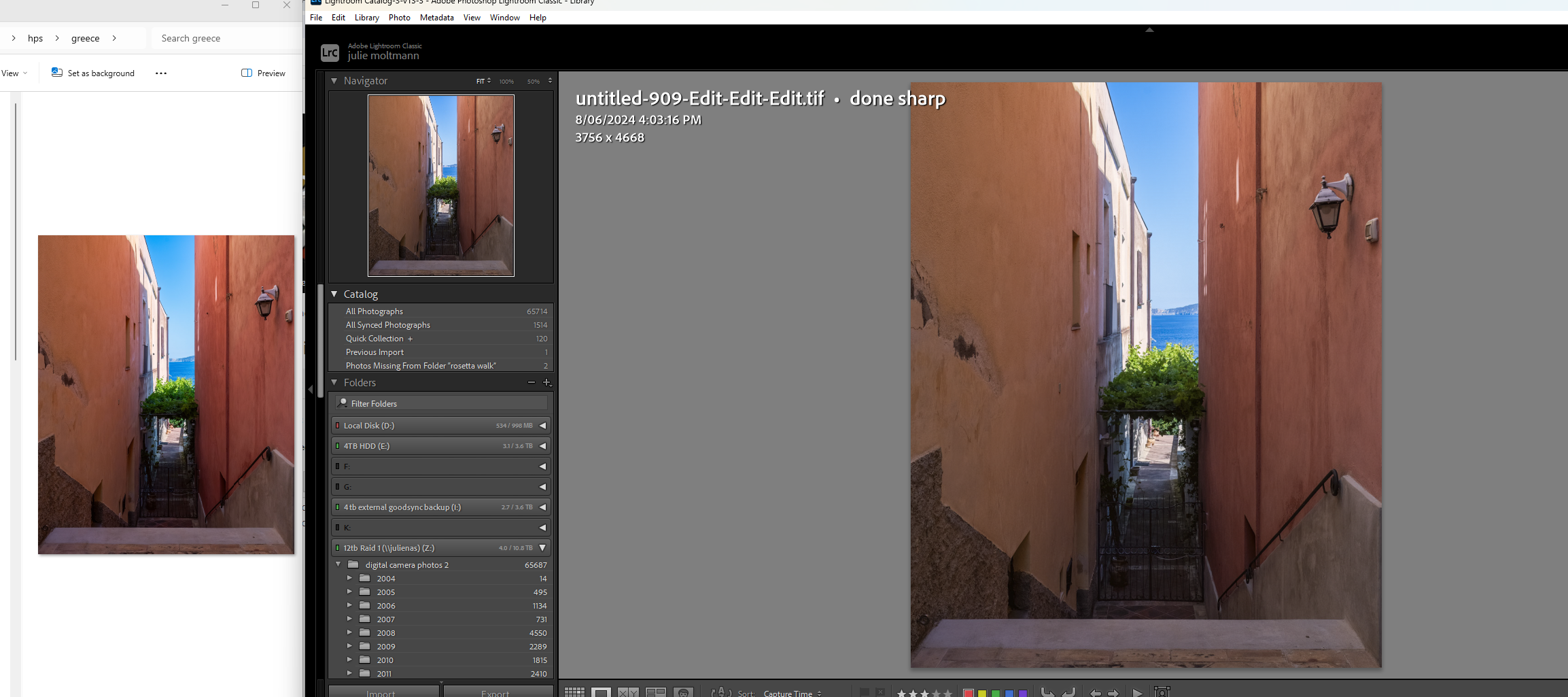The width and height of the screenshot is (1568, 697).
Task: Open the Sort Capture Time dropdown
Action: (x=792, y=693)
